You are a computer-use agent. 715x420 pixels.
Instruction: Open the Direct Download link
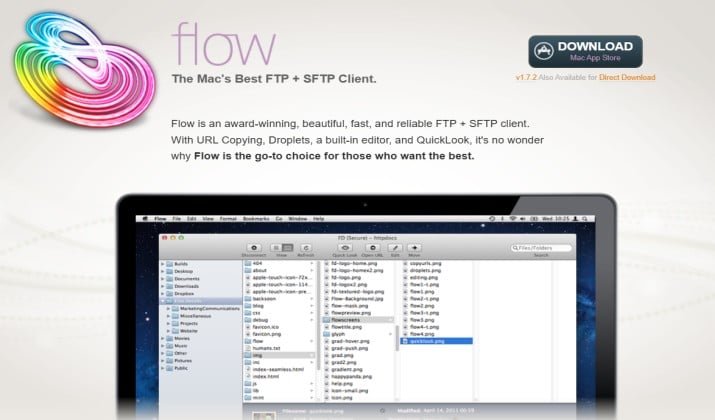coord(627,78)
